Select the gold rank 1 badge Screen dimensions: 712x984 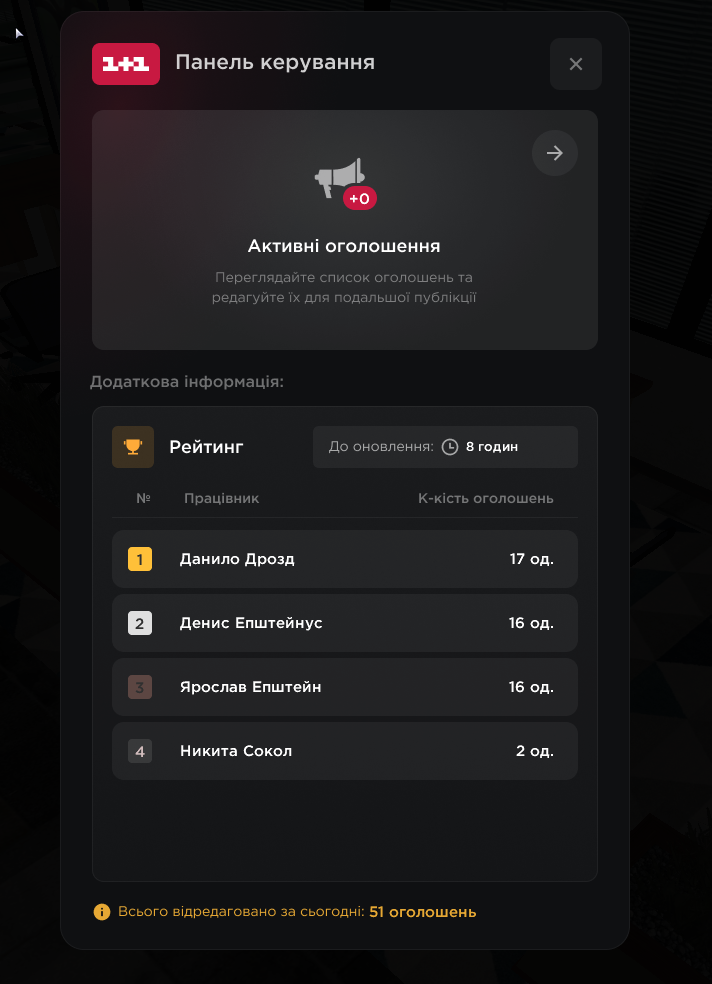[x=140, y=559]
